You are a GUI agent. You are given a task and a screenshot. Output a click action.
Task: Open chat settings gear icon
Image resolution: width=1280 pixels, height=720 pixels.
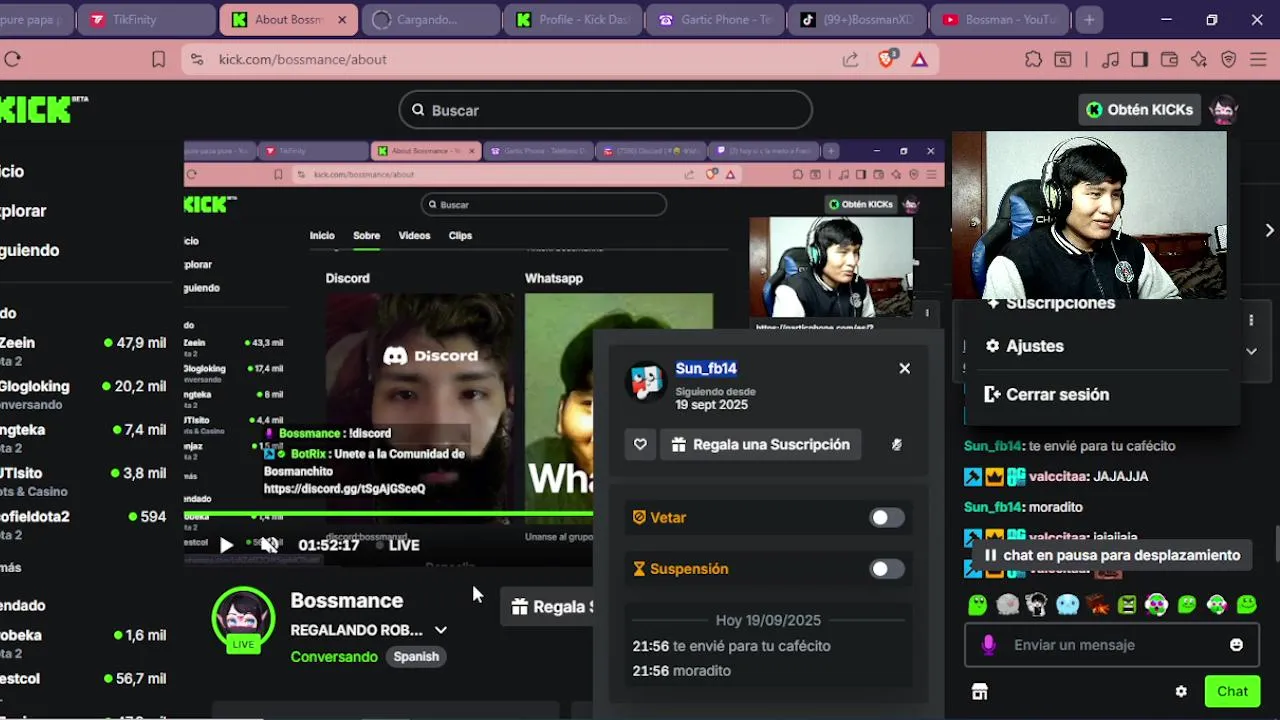click(x=1181, y=691)
